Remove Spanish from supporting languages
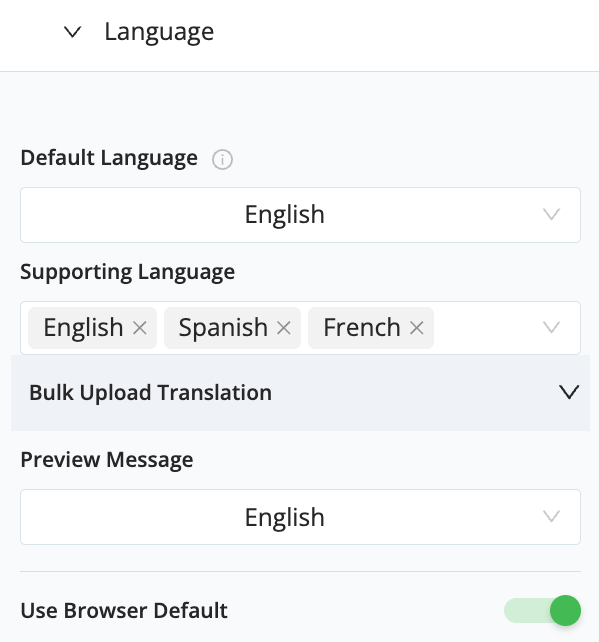 (x=283, y=328)
